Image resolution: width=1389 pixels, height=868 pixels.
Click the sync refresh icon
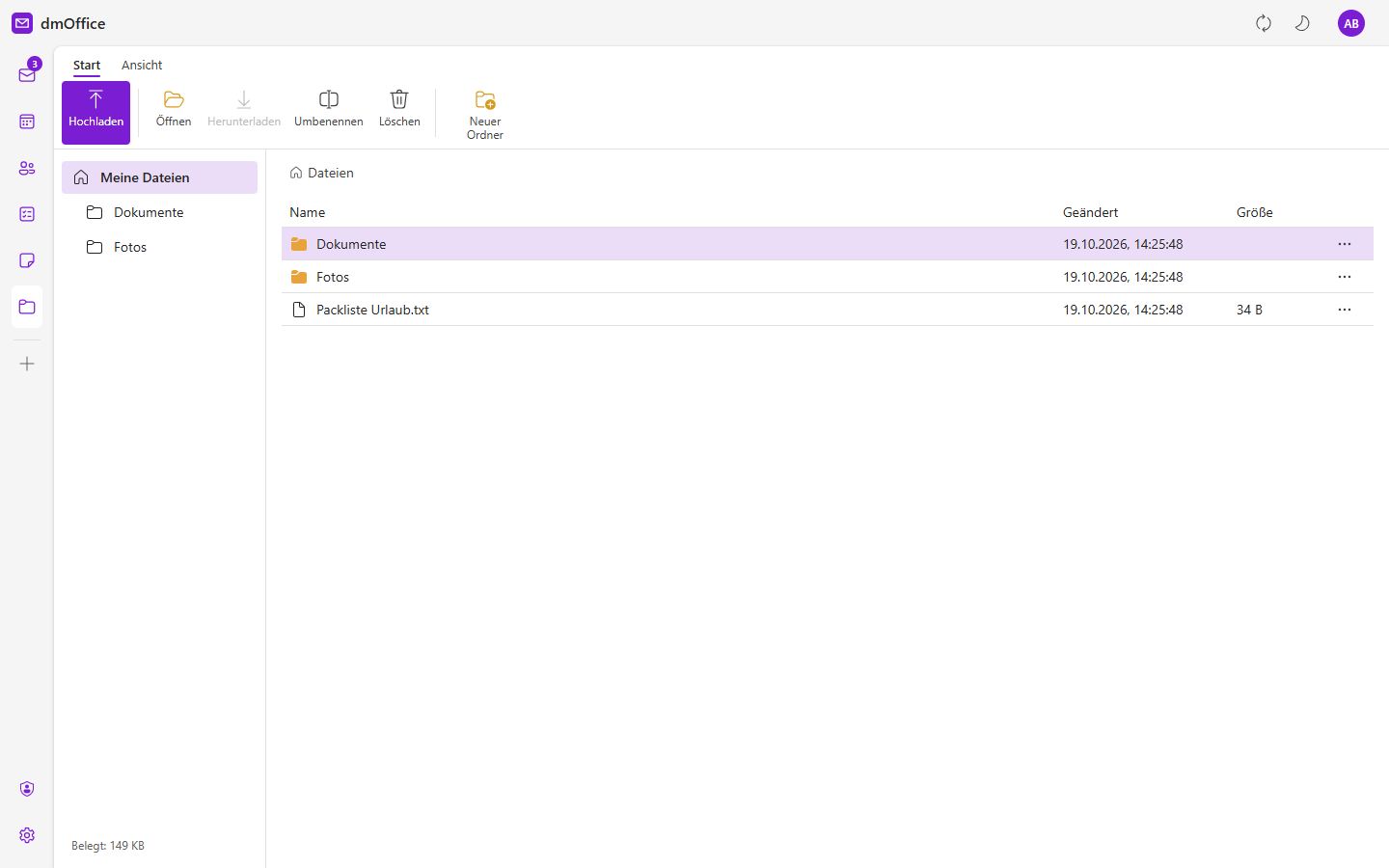point(1264,23)
